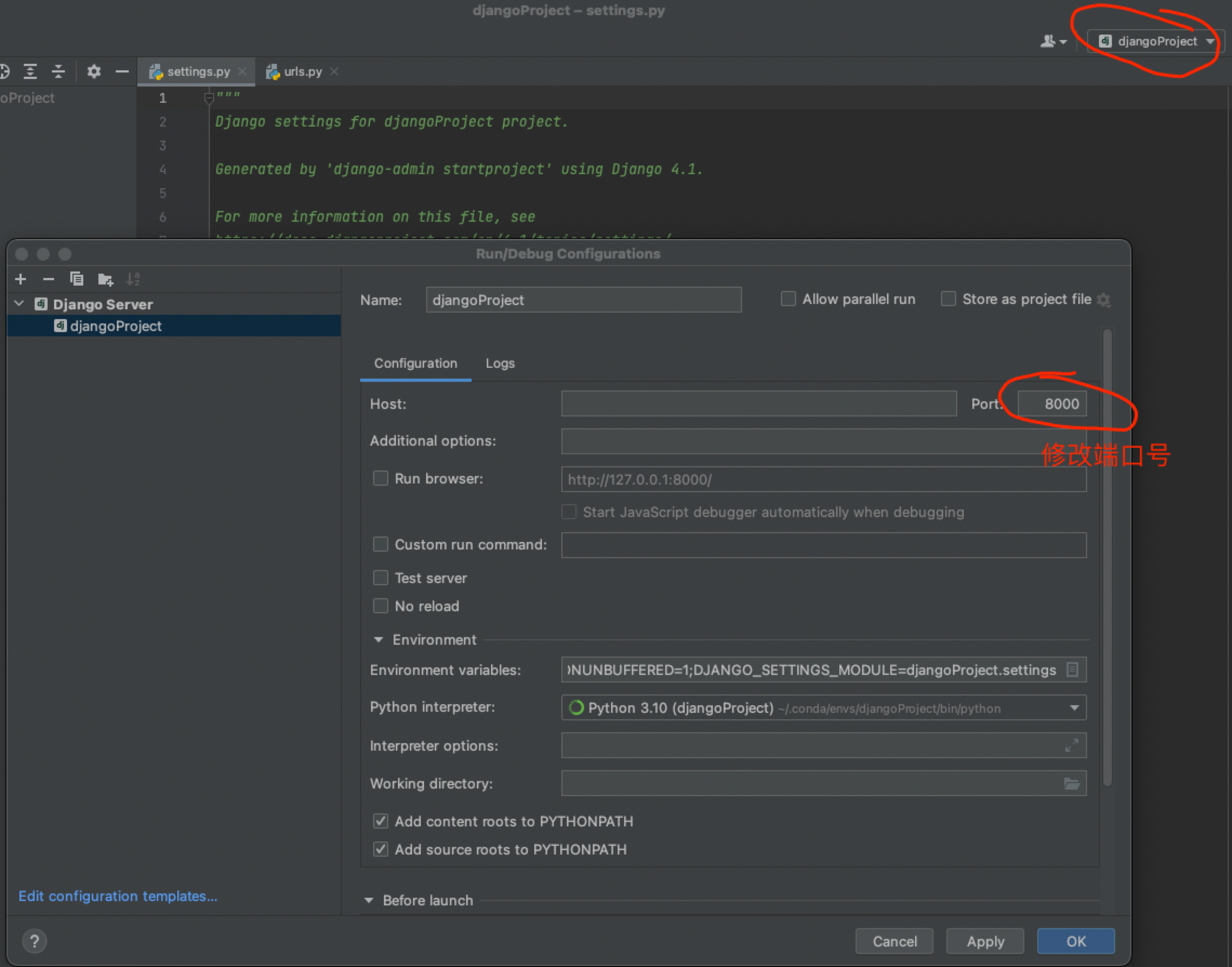Switch to the Logs tab
The width and height of the screenshot is (1232, 967).
pos(500,363)
